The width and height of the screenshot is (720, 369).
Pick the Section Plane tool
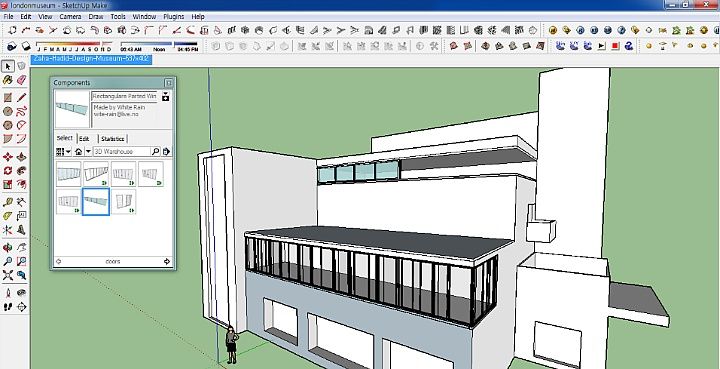pos(21,307)
